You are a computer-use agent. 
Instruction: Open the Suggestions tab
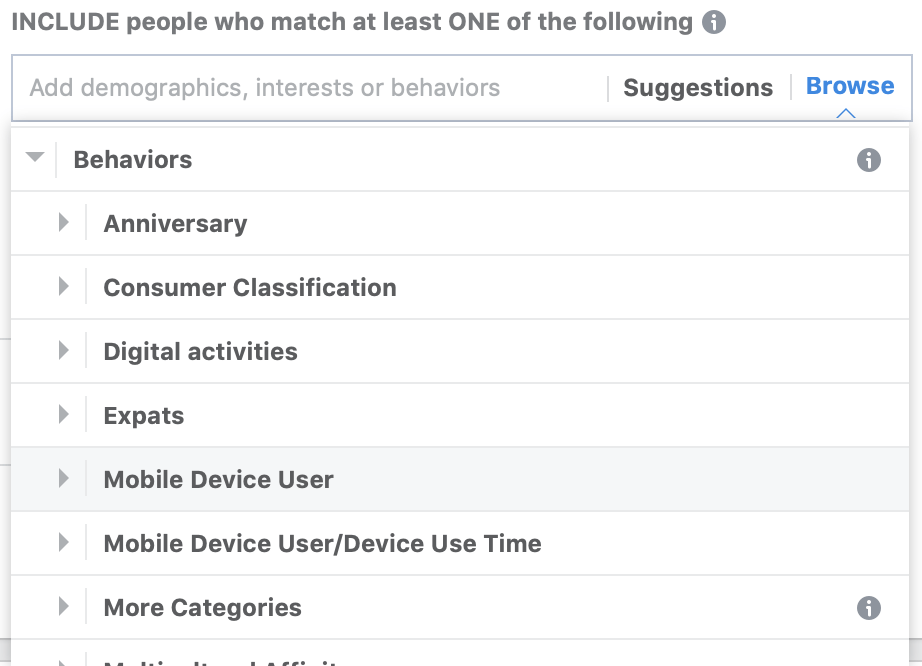coord(698,88)
